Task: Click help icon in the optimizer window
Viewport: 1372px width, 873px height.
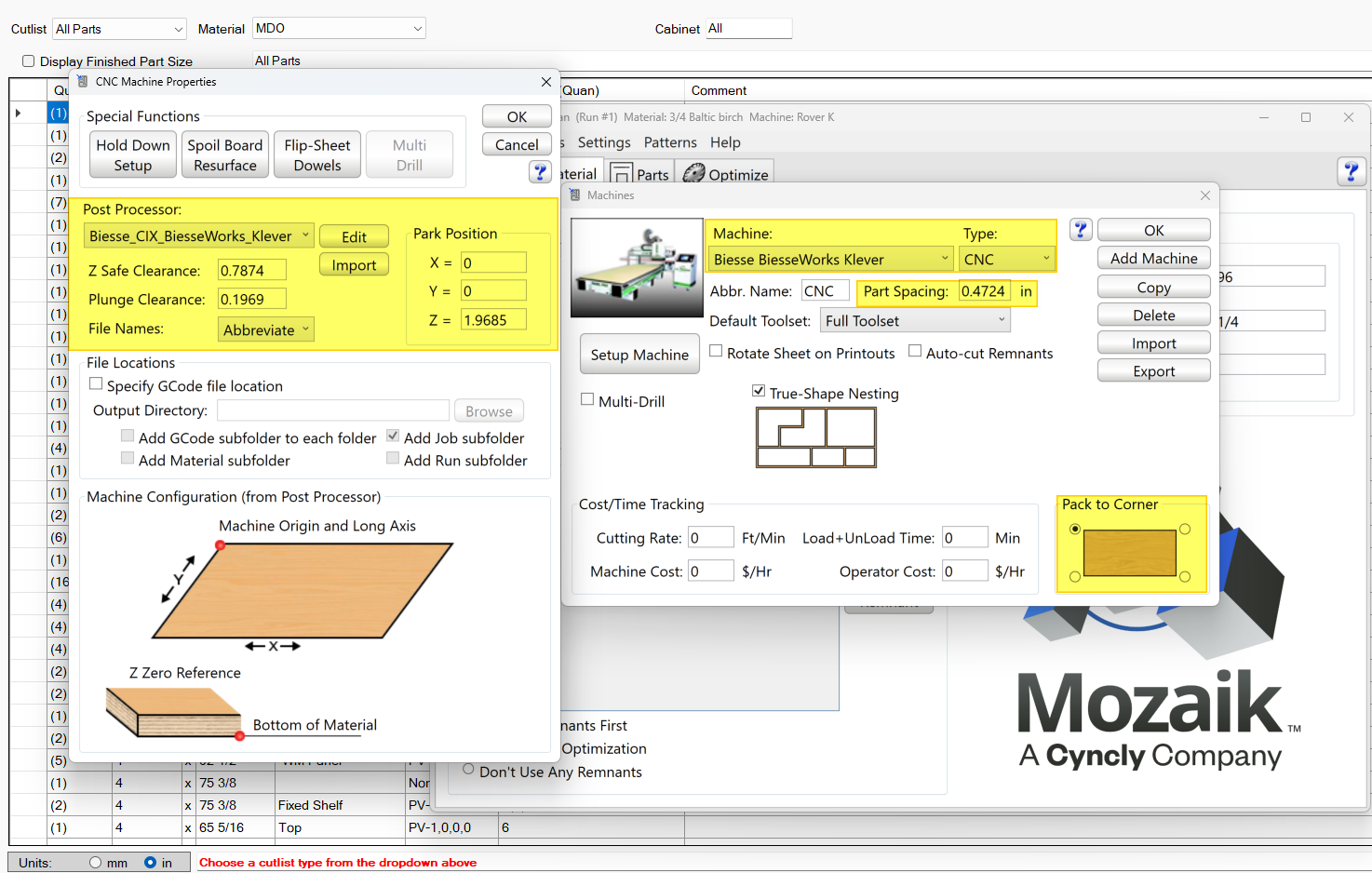Action: coord(1351,171)
